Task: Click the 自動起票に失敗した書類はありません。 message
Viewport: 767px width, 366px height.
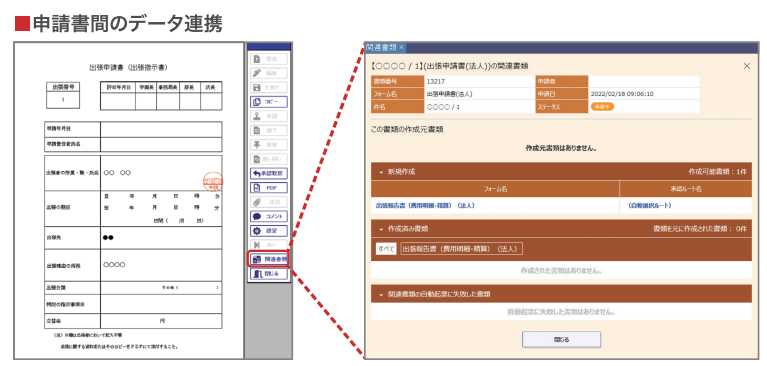Action: tap(561, 311)
